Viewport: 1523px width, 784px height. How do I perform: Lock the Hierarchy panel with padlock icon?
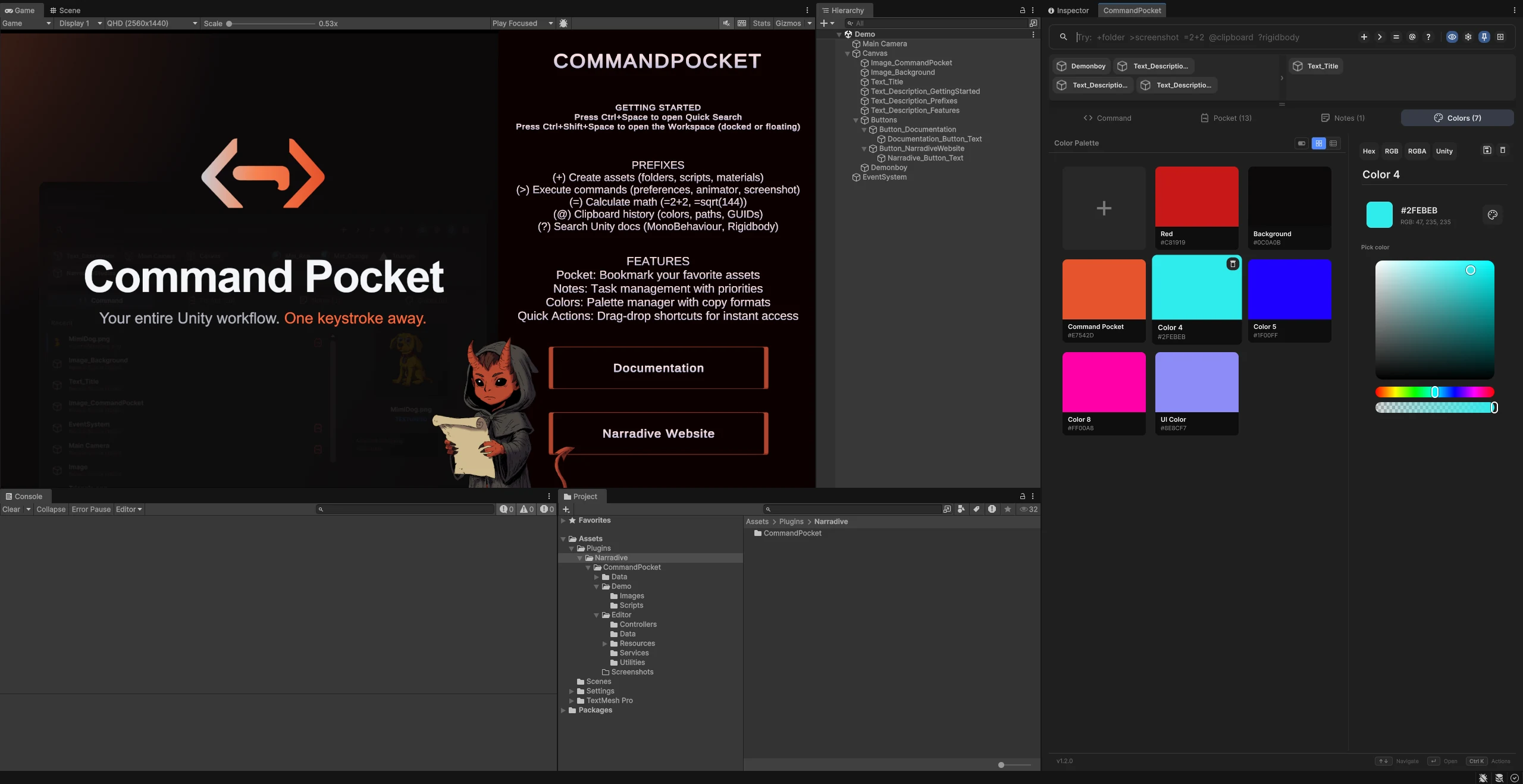click(x=1023, y=10)
